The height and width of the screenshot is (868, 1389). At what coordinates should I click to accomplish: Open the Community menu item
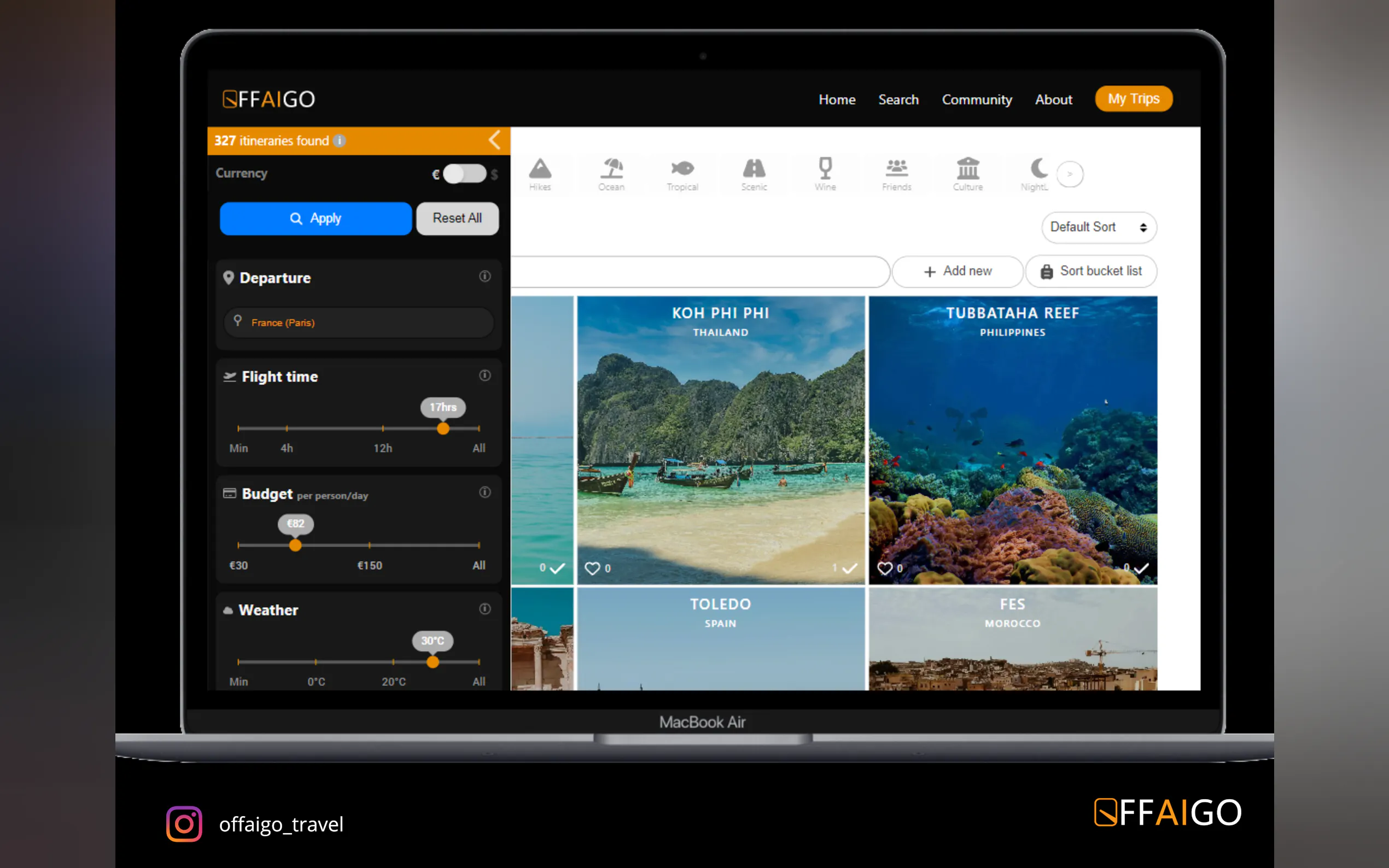[976, 99]
